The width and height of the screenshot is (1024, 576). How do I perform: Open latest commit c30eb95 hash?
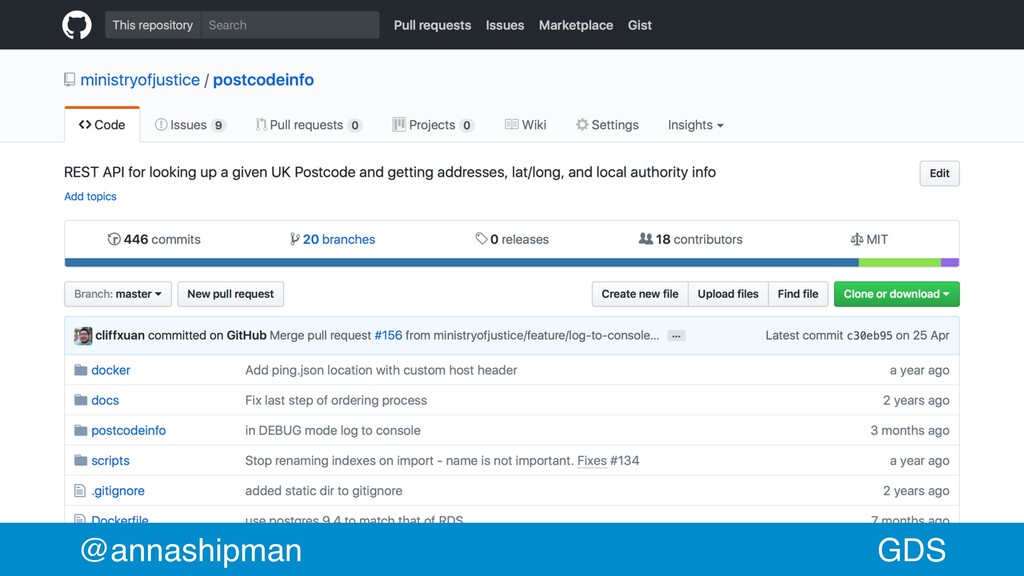pos(869,336)
